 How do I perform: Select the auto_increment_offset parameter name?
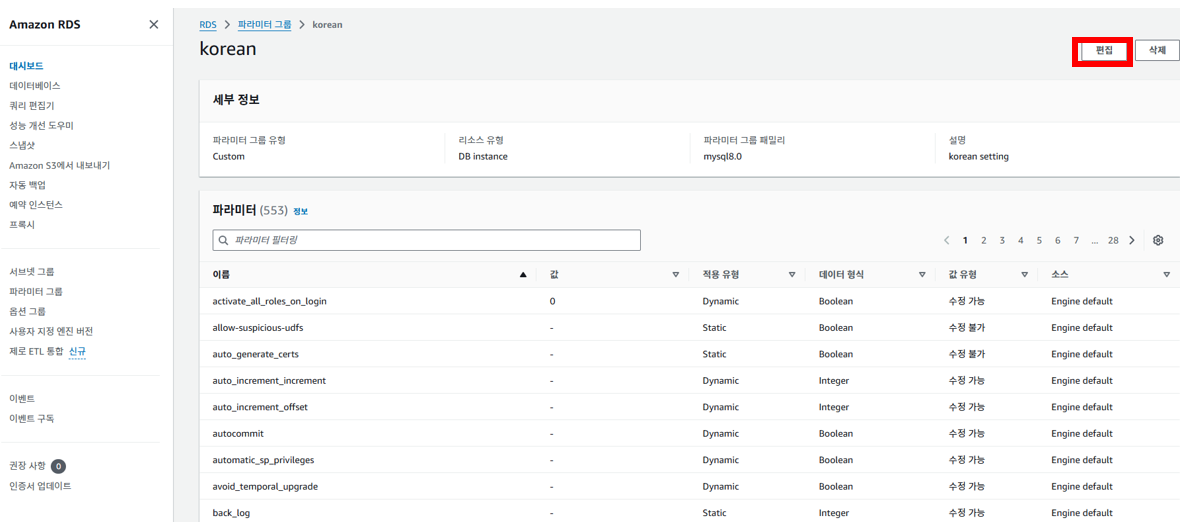(260, 407)
